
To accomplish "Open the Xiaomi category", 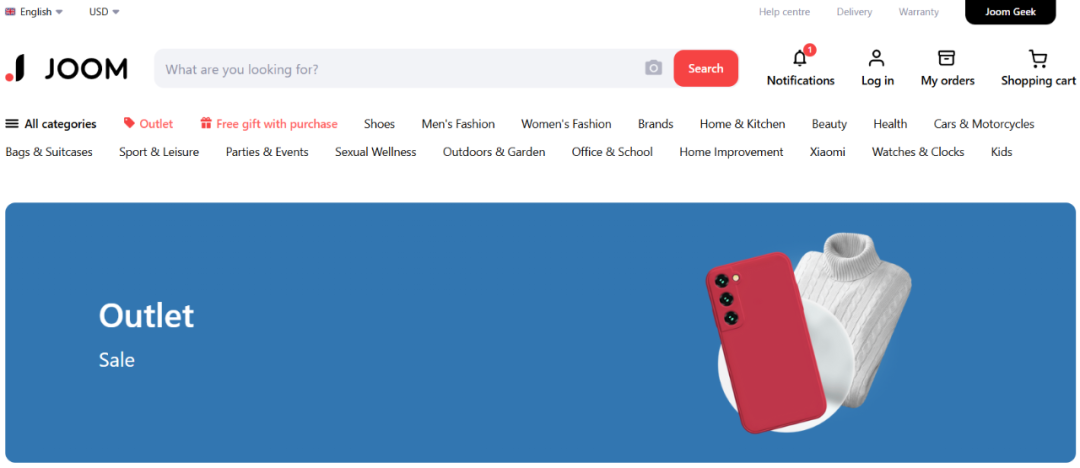I will tap(827, 152).
